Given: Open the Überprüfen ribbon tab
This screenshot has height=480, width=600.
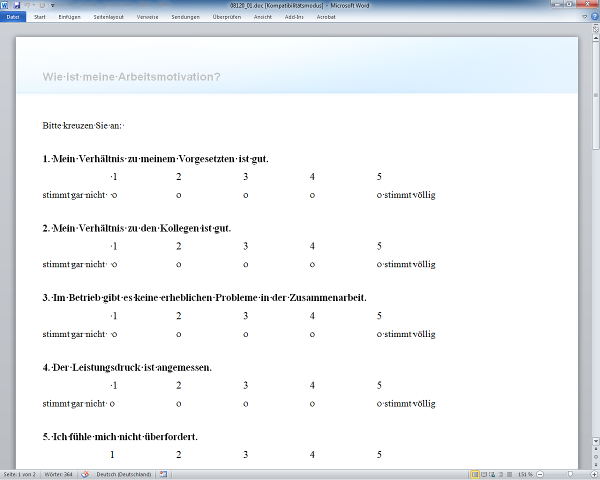Looking at the screenshot, I should (x=227, y=16).
